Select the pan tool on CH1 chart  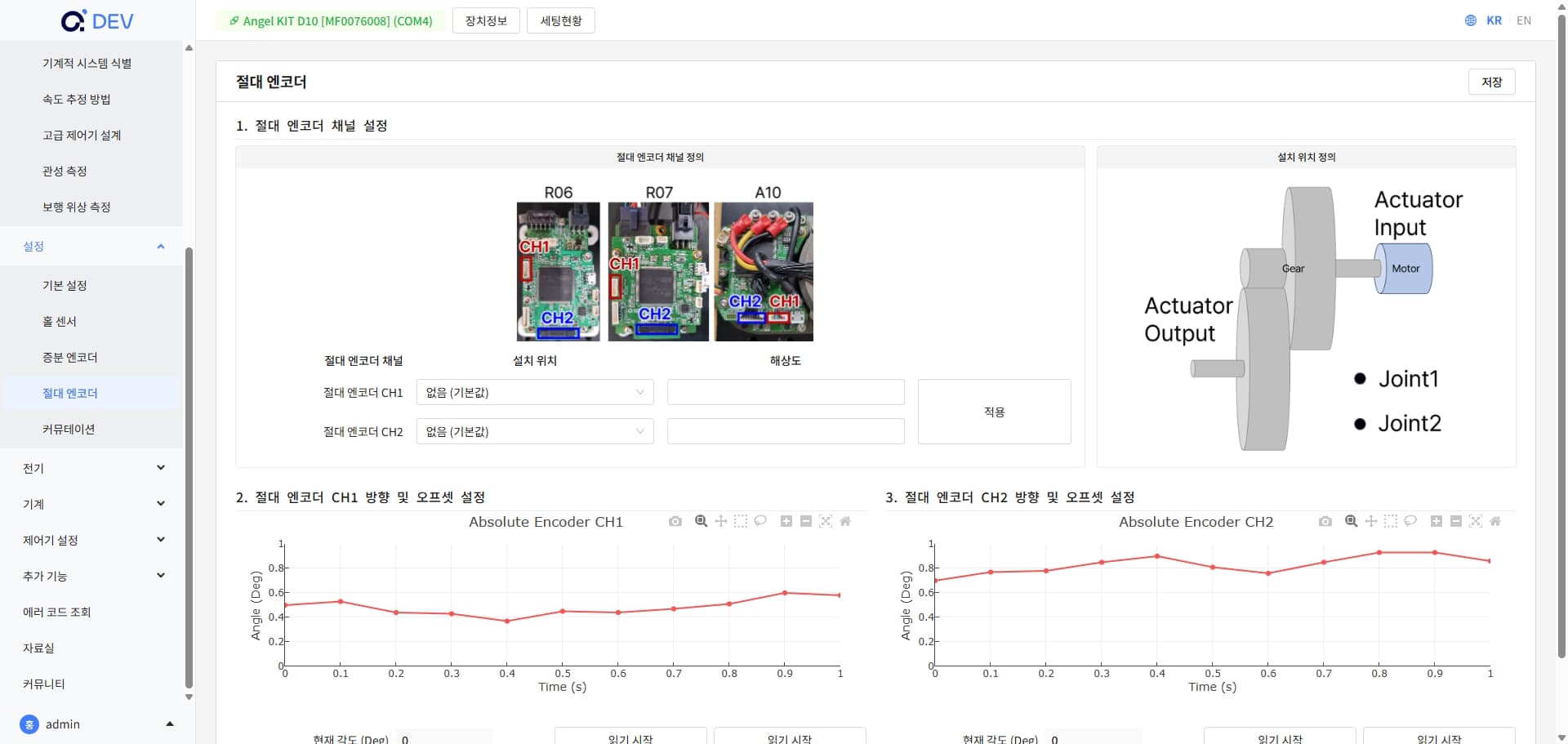pyautogui.click(x=720, y=521)
